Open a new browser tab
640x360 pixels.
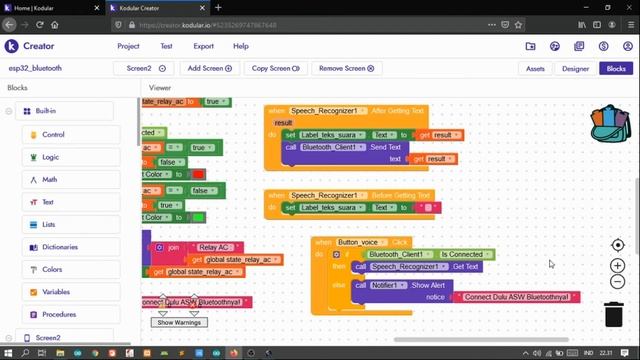(x=218, y=7)
